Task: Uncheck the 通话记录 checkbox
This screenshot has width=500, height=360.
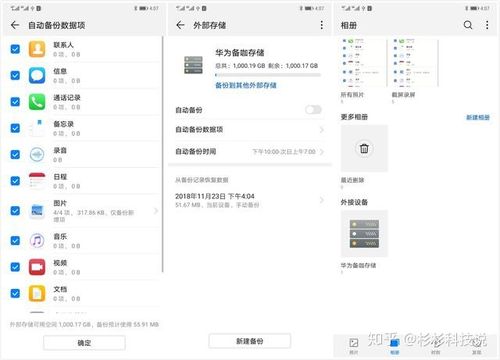Action: (15, 102)
